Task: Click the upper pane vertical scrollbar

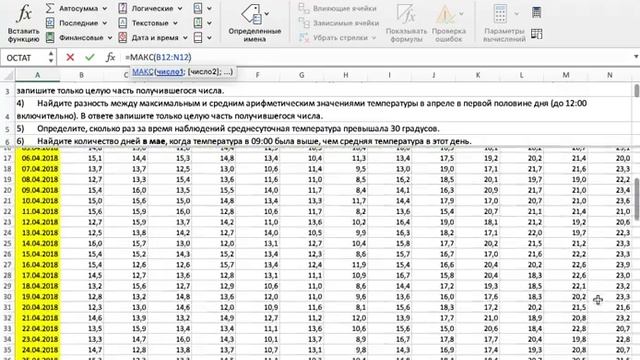Action: pos(636,91)
